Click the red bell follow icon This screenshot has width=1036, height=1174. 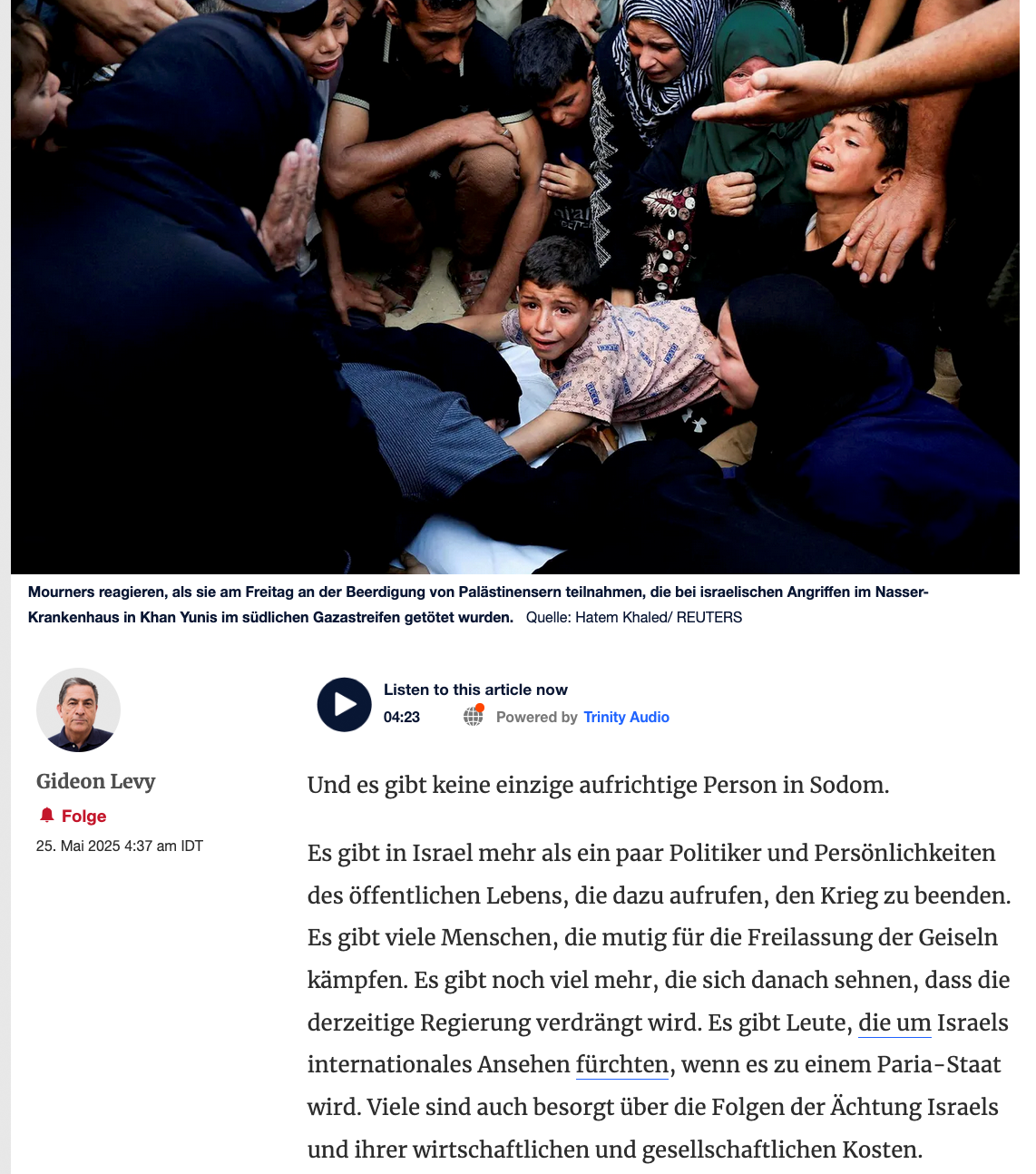point(47,815)
